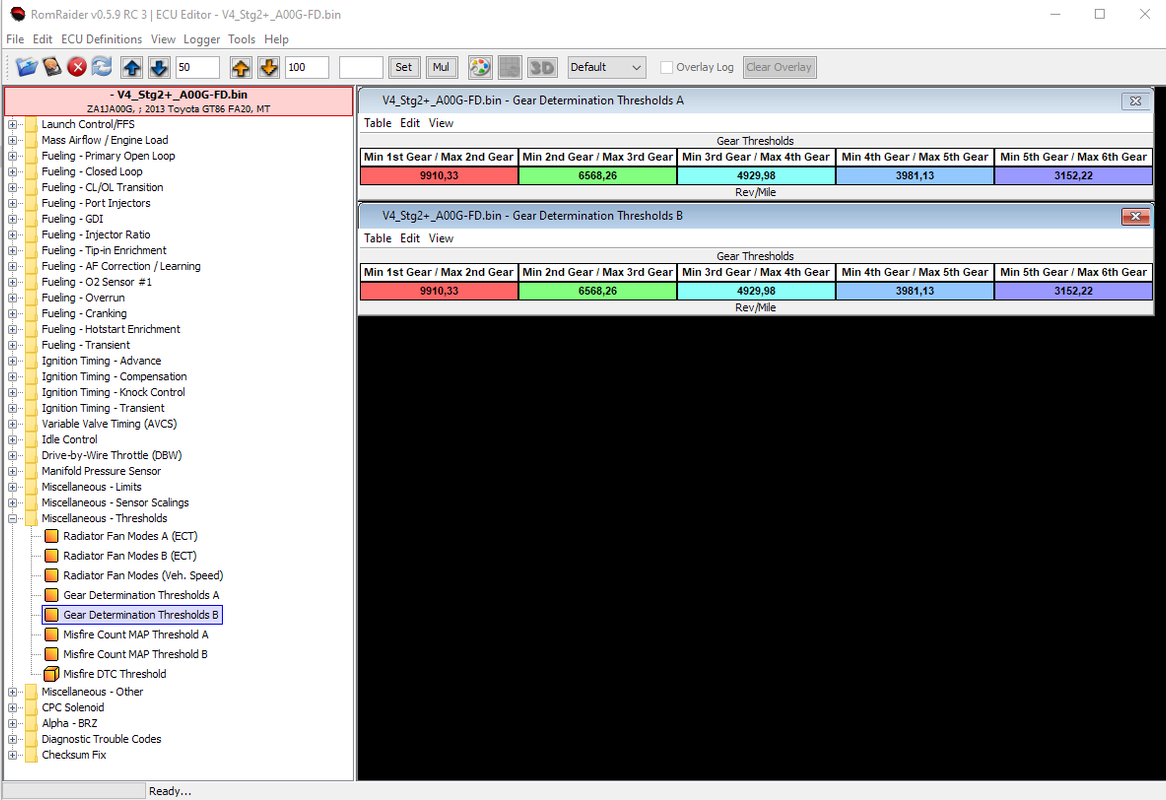Click the 3D view icon

click(542, 67)
